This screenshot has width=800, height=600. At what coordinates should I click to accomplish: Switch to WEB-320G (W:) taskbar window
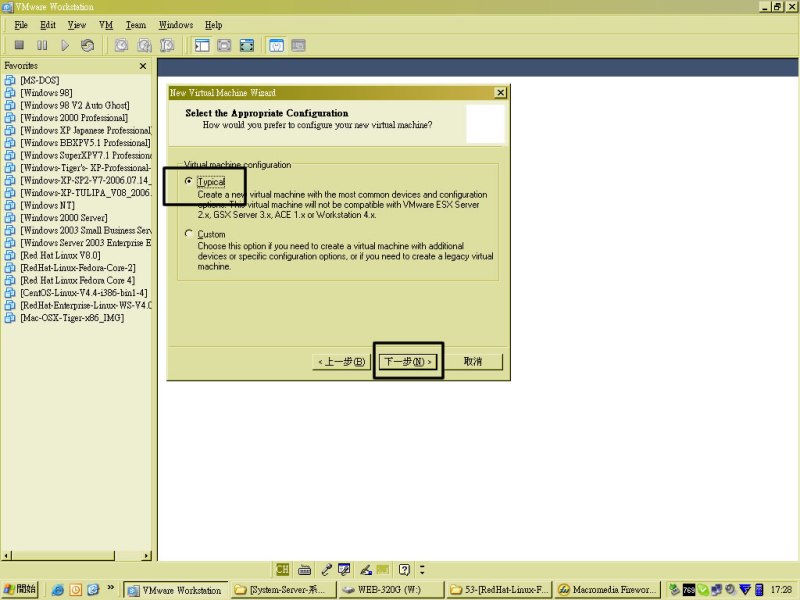point(389,590)
